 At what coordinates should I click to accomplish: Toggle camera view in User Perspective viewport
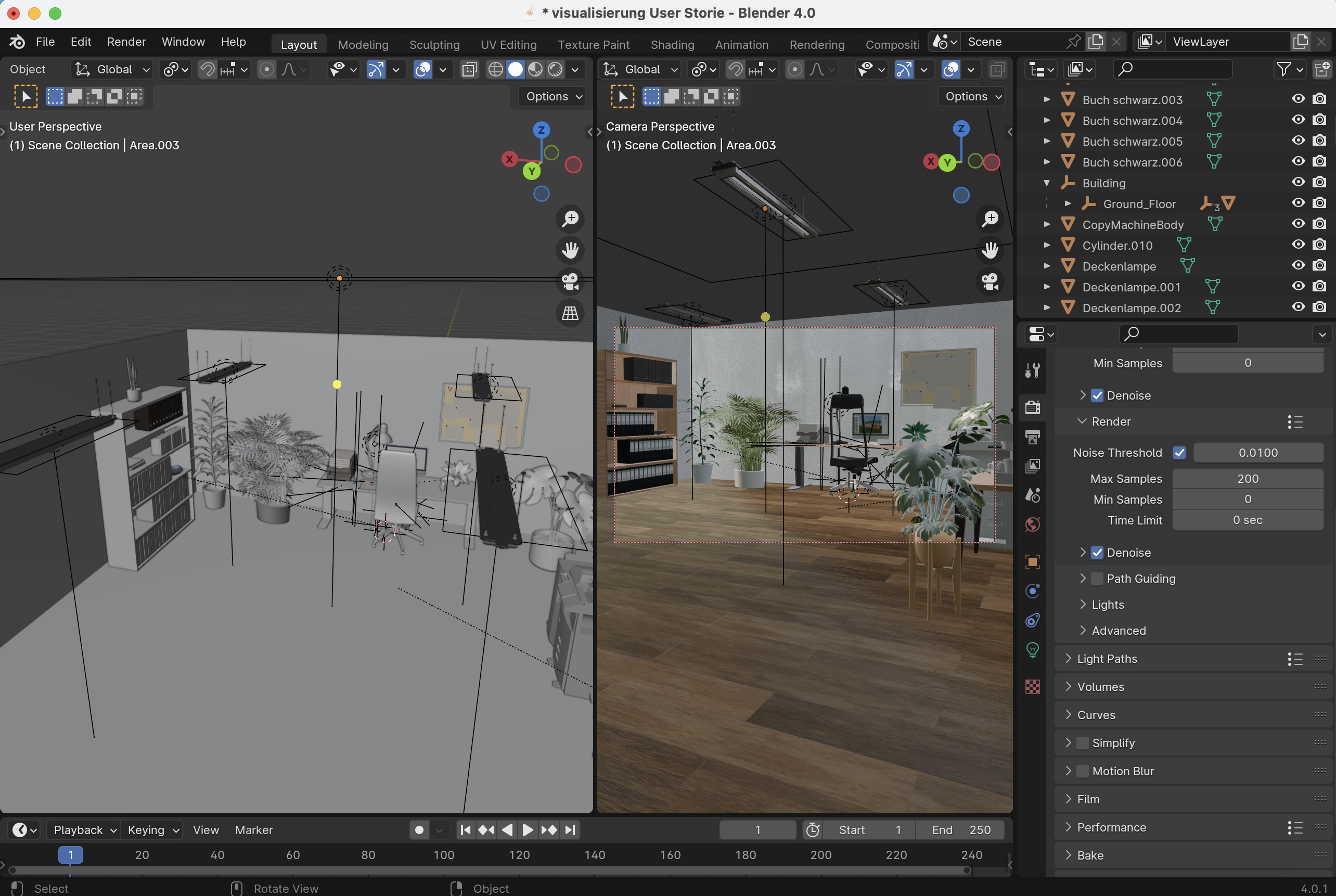[570, 281]
